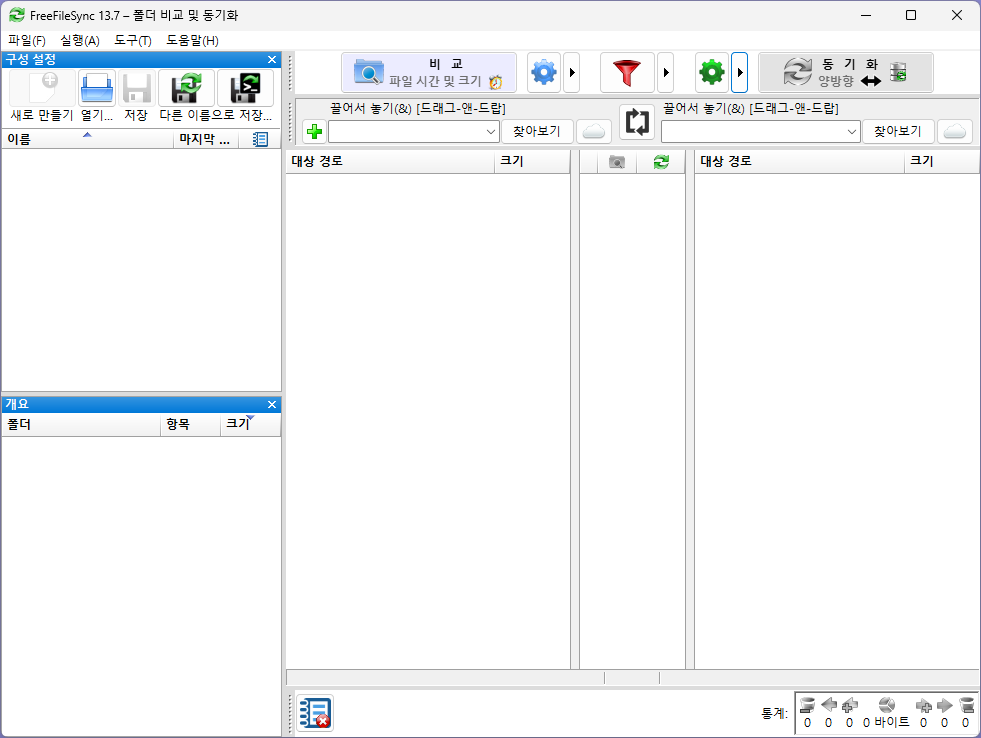This screenshot has height=738, width=981.
Task: Click the delete-right statistics icon
Action: click(x=967, y=705)
